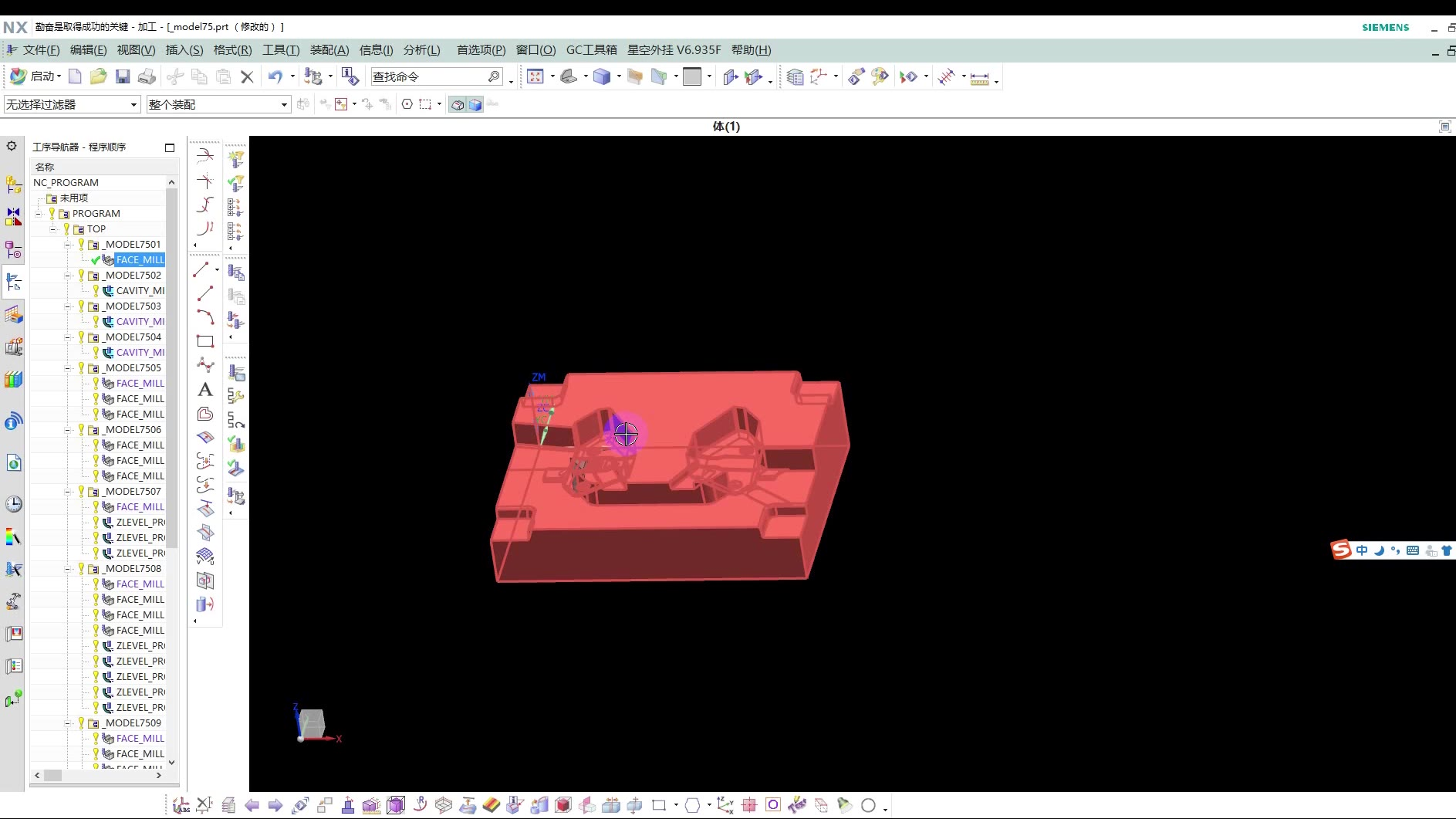
Task: Open the rectangle selection dropdown arrow in bottom toolbar
Action: pos(676,805)
